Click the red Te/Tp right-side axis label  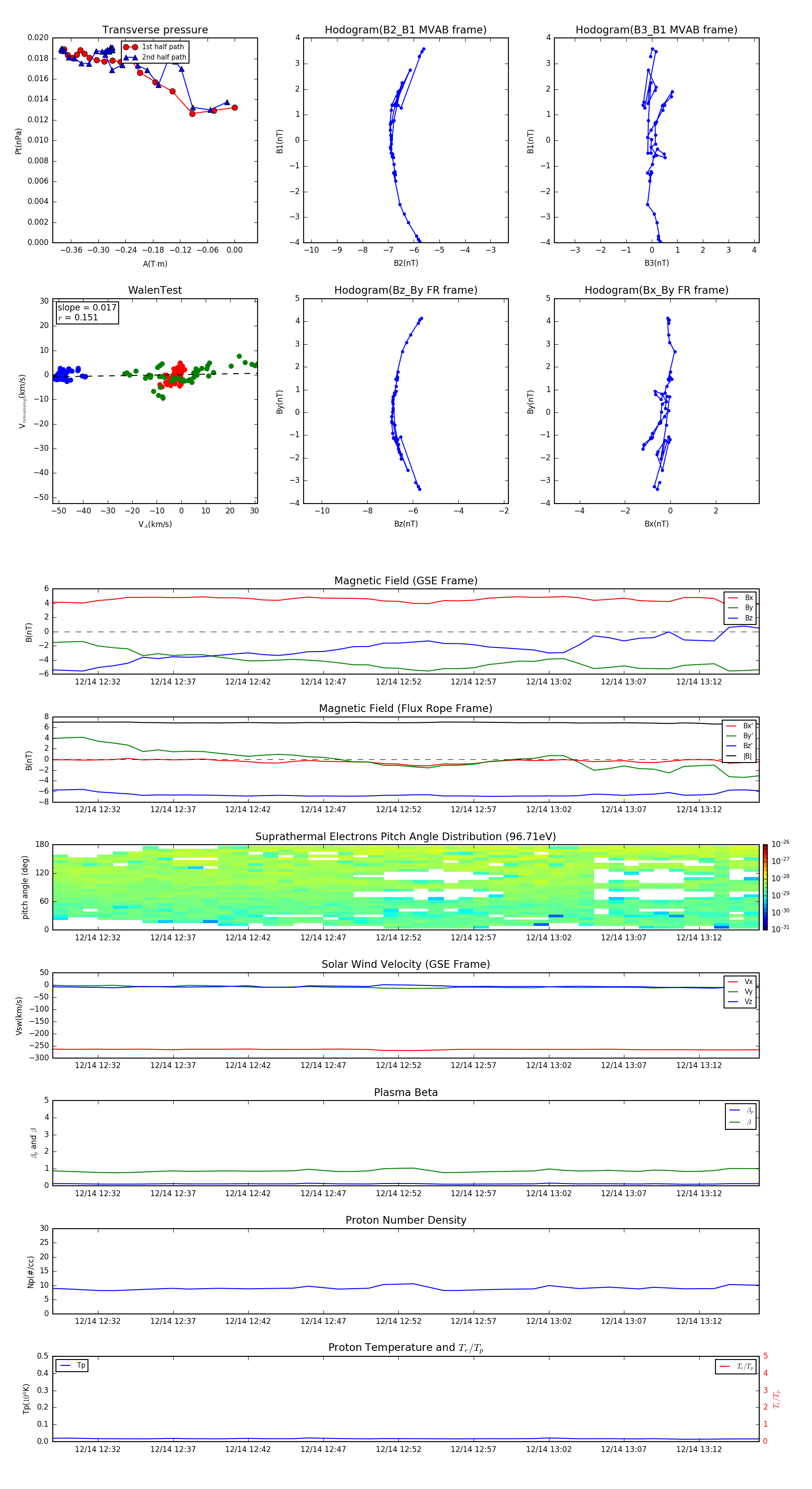pos(776,1399)
